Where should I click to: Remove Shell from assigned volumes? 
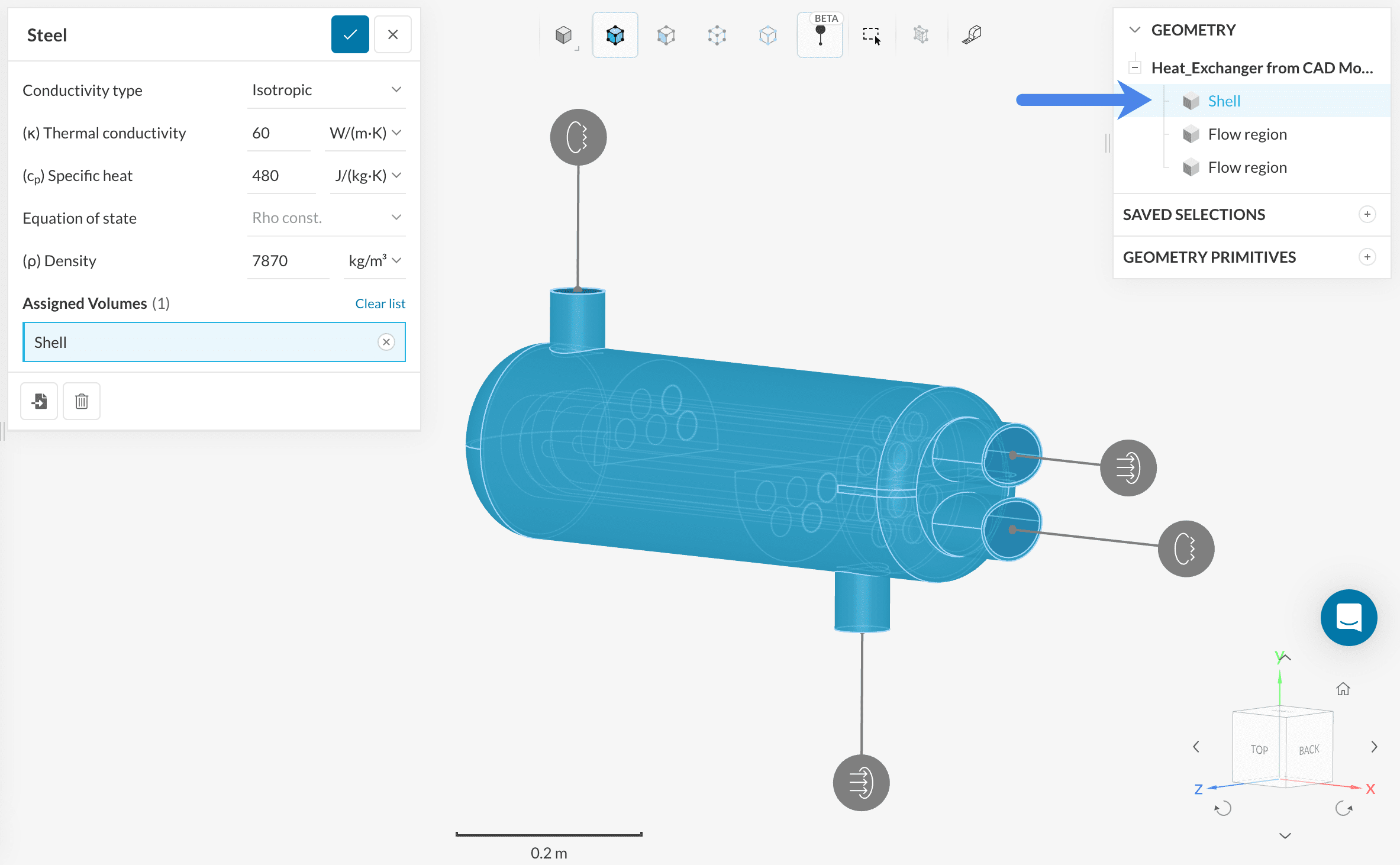pos(386,342)
